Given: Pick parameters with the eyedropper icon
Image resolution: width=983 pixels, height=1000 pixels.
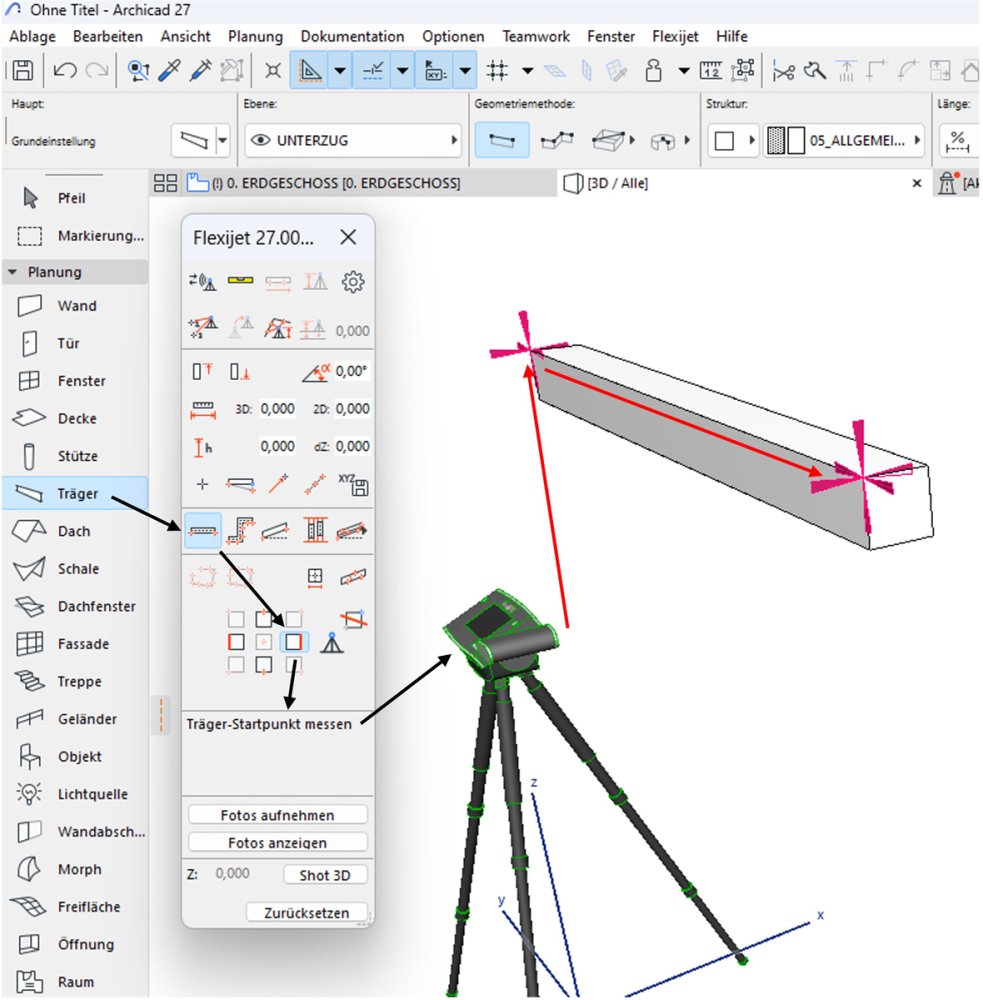Looking at the screenshot, I should [x=170, y=70].
